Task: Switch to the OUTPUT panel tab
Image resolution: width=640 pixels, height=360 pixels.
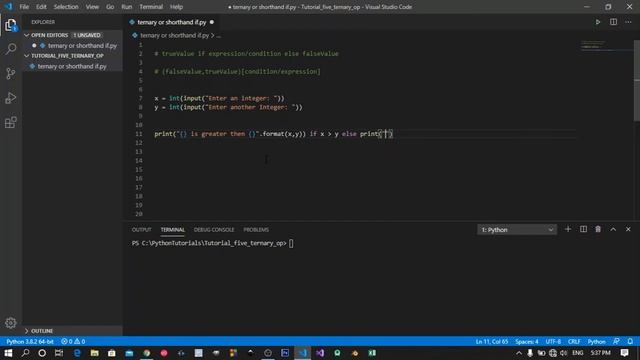Action: click(x=142, y=230)
